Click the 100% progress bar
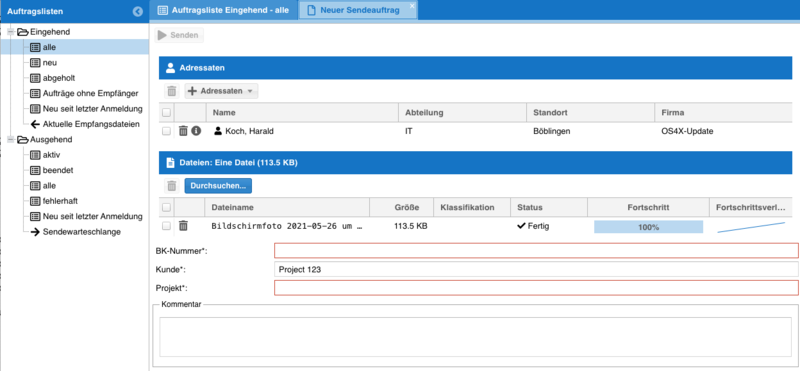The image size is (800, 371). [648, 227]
